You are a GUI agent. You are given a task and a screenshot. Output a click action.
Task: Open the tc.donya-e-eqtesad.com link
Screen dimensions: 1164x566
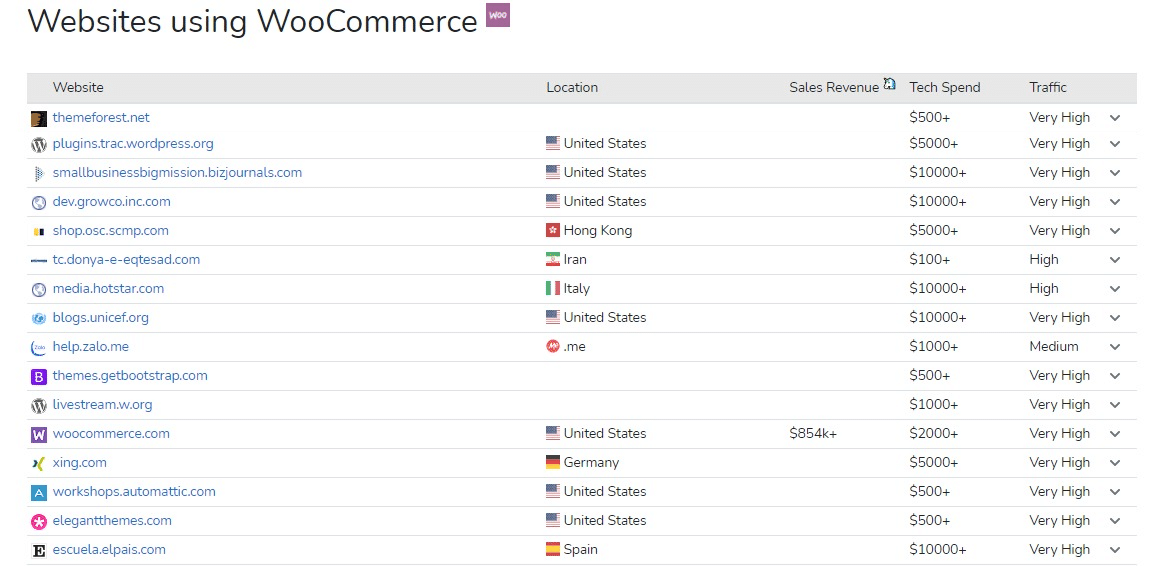(x=126, y=260)
